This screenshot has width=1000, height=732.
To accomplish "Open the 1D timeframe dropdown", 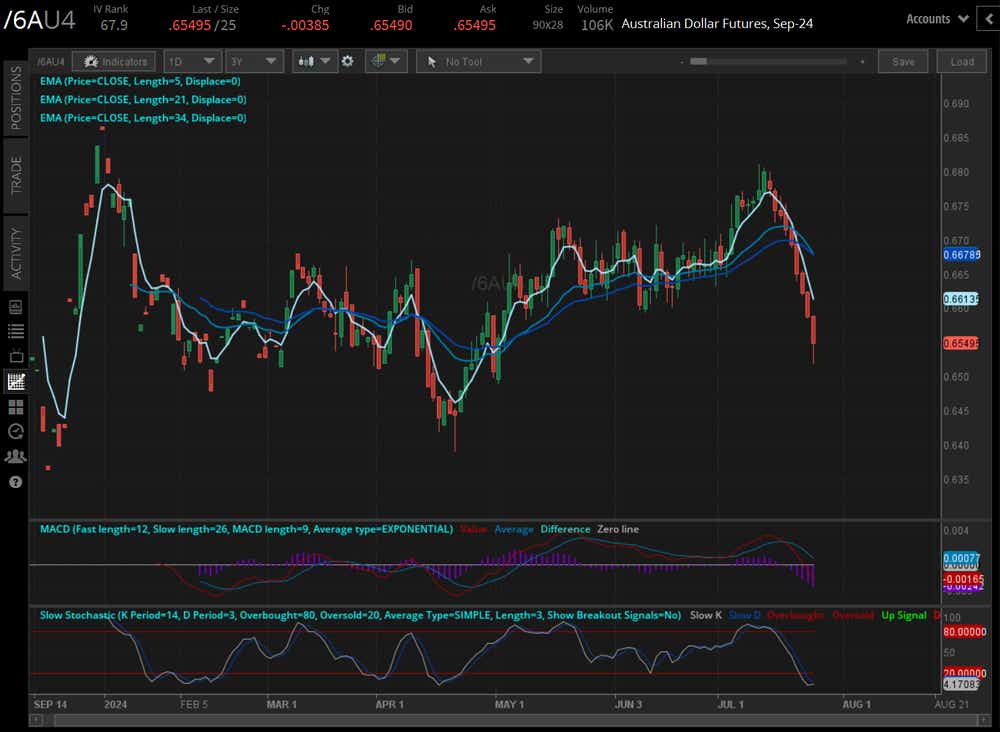I will [192, 61].
